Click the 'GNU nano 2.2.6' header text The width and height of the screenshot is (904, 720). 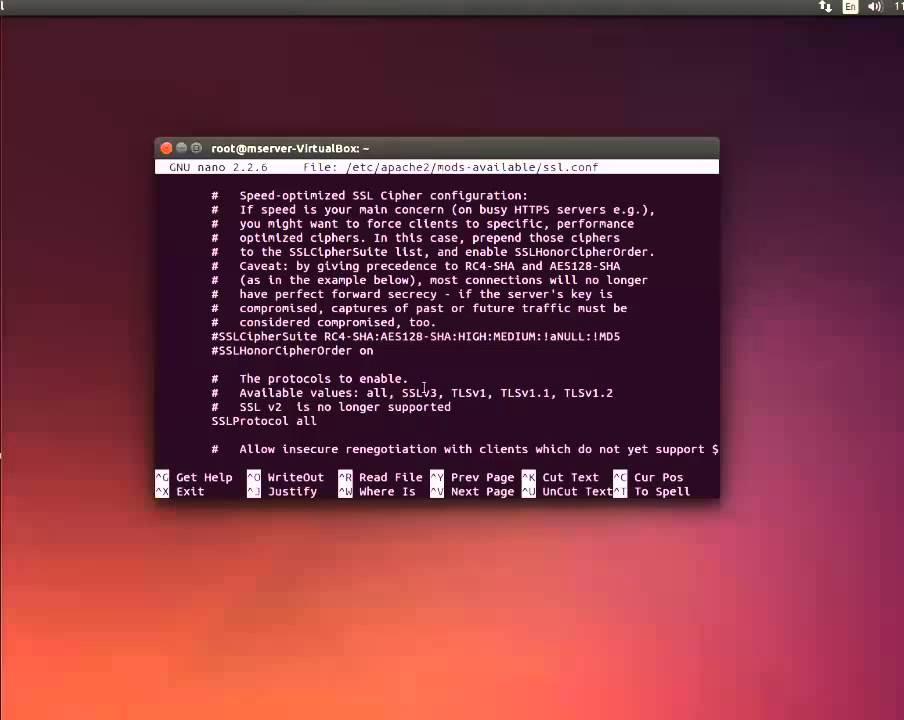point(219,167)
